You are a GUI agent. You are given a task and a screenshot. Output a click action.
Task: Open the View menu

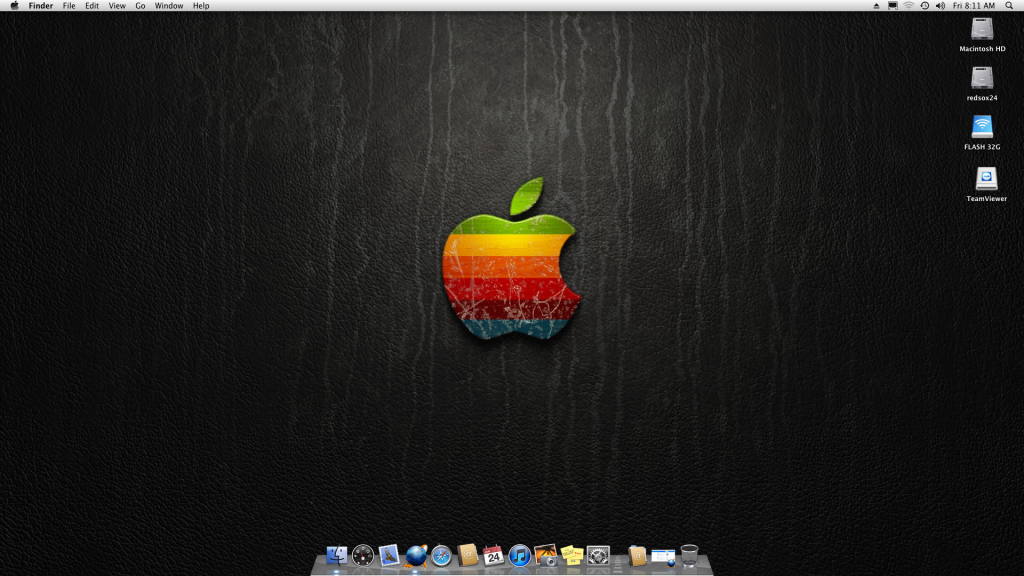(x=117, y=6)
